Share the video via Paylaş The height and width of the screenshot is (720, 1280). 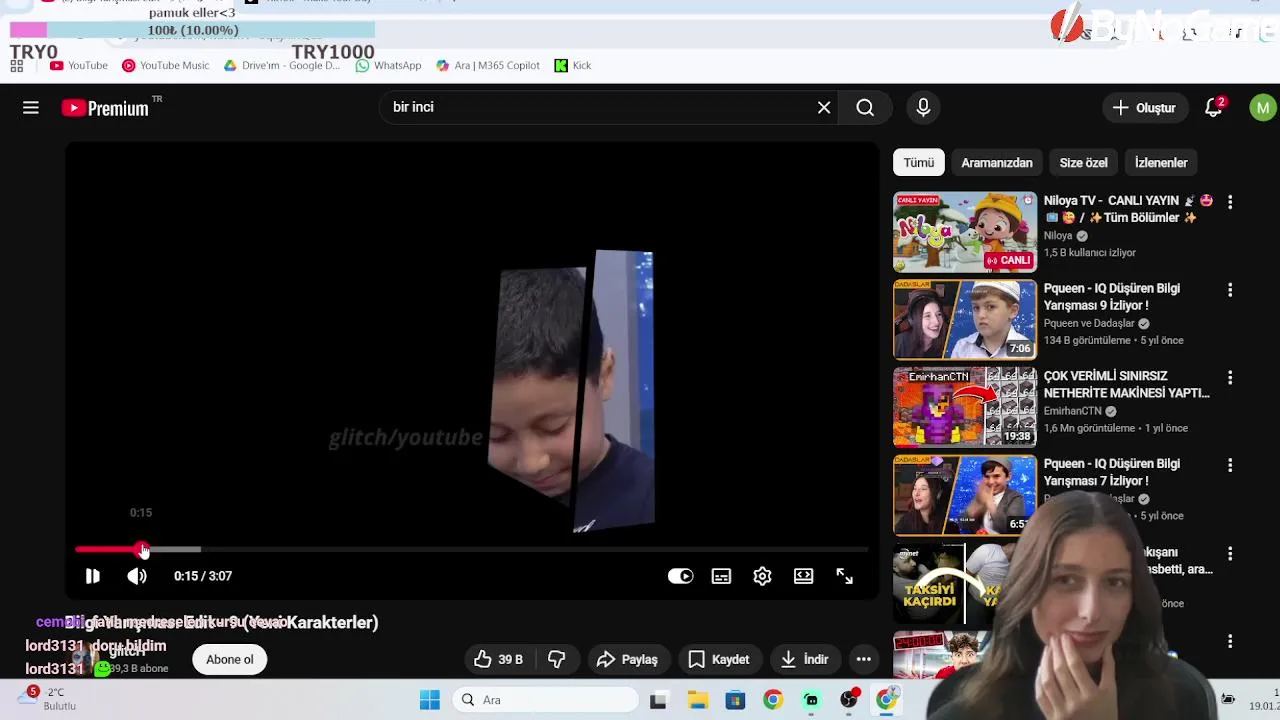pos(627,659)
